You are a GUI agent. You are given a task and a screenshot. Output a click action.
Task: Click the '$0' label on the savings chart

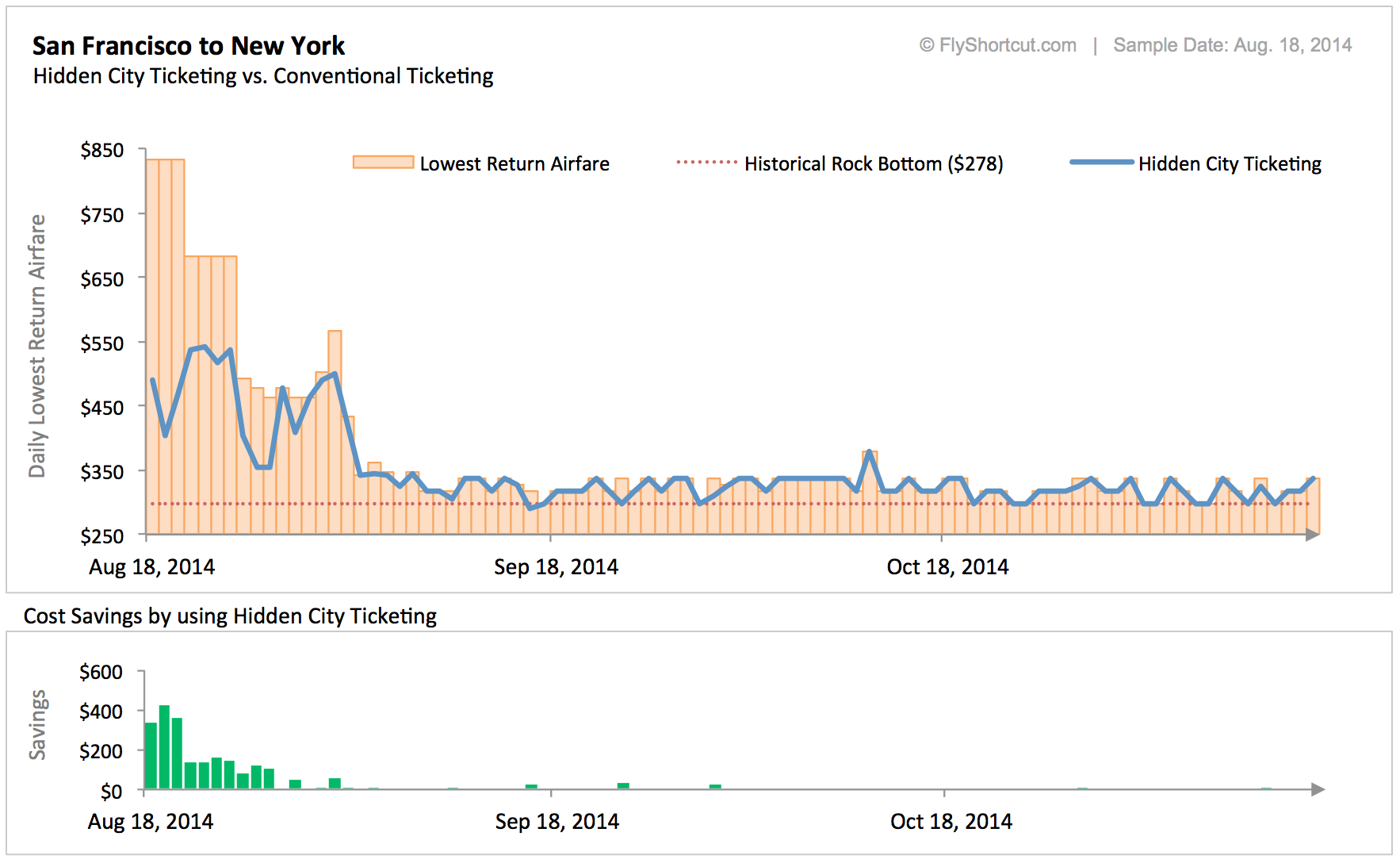[111, 792]
